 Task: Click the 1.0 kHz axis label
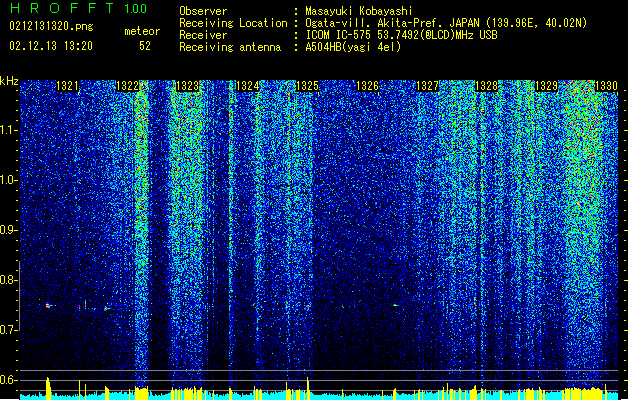point(9,180)
